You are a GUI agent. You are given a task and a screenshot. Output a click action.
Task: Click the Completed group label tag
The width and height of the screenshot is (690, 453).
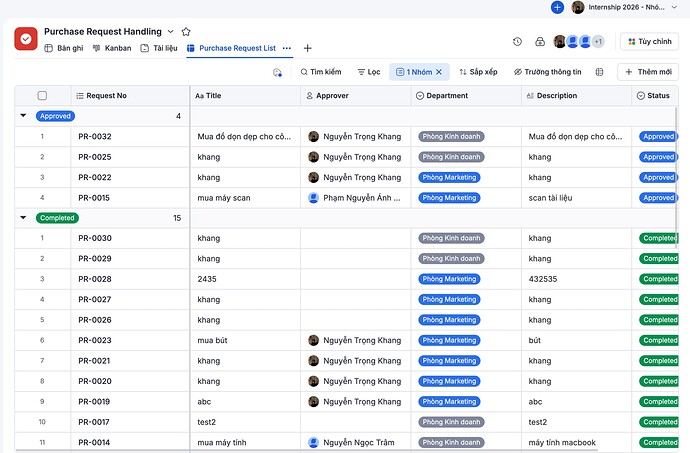pos(57,218)
